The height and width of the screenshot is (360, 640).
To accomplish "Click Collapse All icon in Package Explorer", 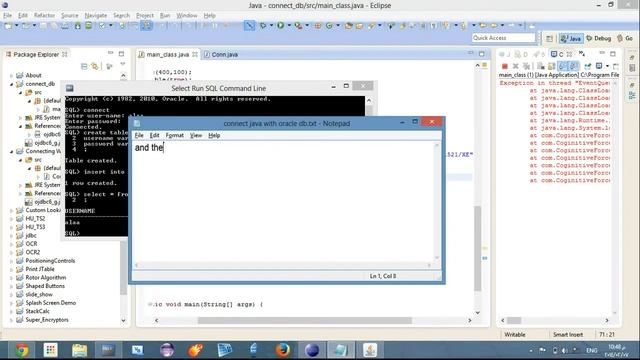I will (x=84, y=66).
